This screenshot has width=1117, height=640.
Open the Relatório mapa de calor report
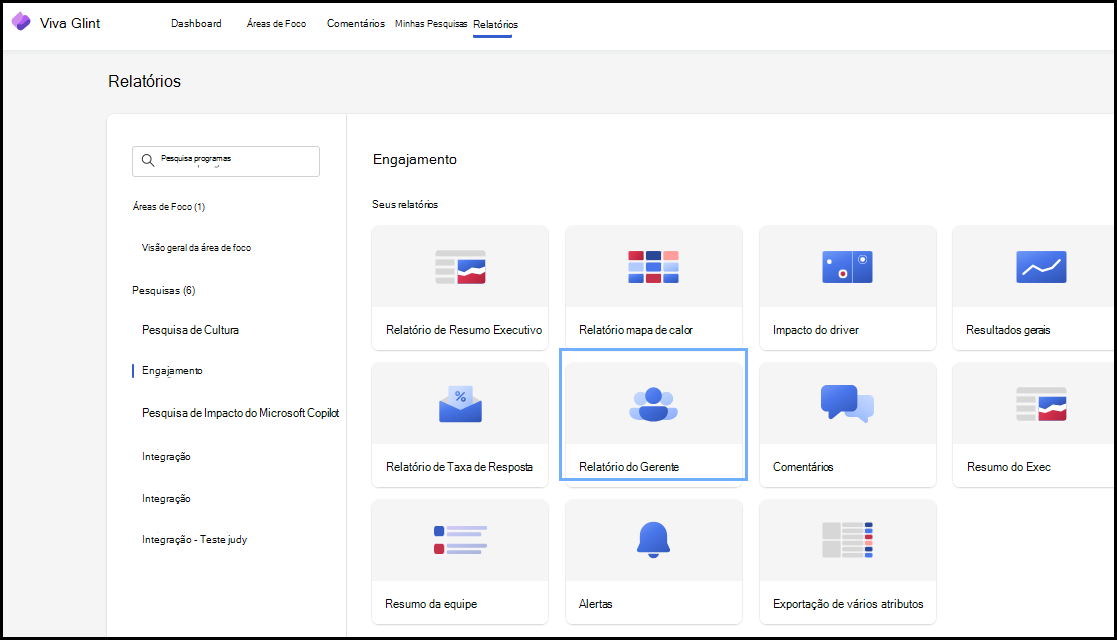(653, 288)
